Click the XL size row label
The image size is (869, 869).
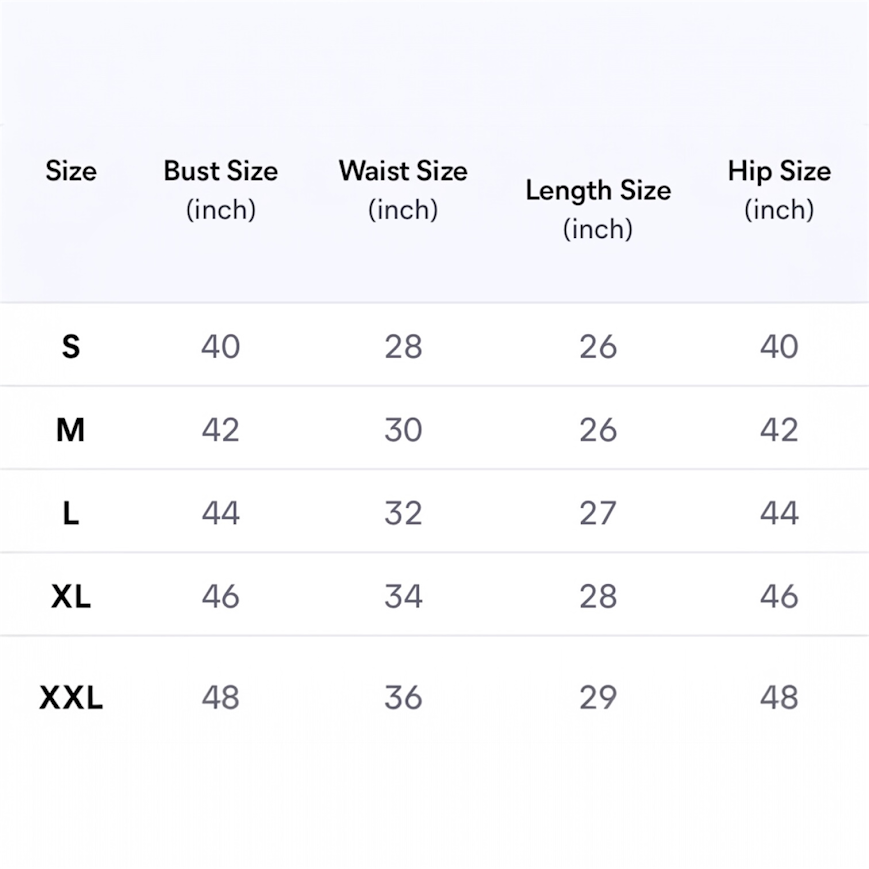[x=71, y=596]
